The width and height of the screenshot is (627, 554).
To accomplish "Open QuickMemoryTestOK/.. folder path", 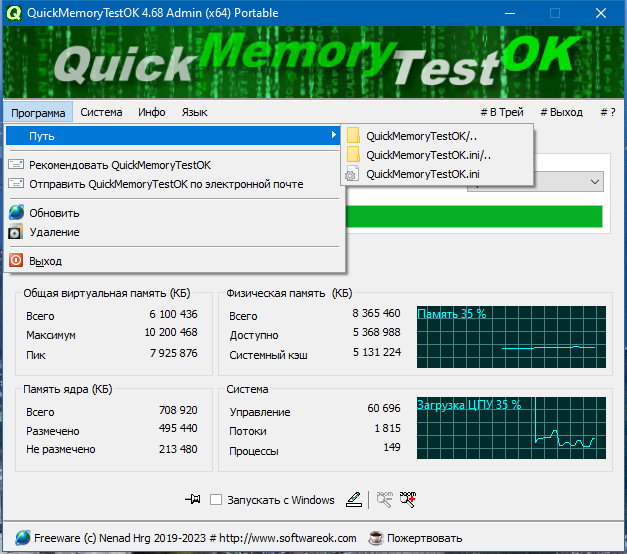I will [437, 136].
